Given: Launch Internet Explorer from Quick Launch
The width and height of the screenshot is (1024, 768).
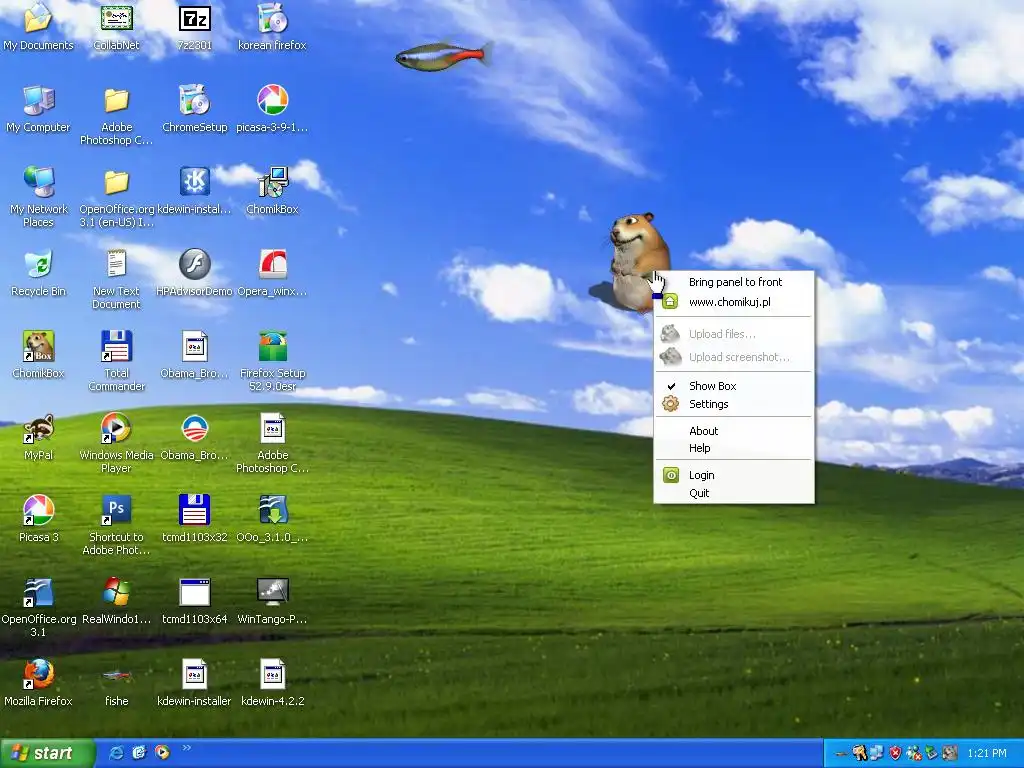Looking at the screenshot, I should tap(117, 753).
